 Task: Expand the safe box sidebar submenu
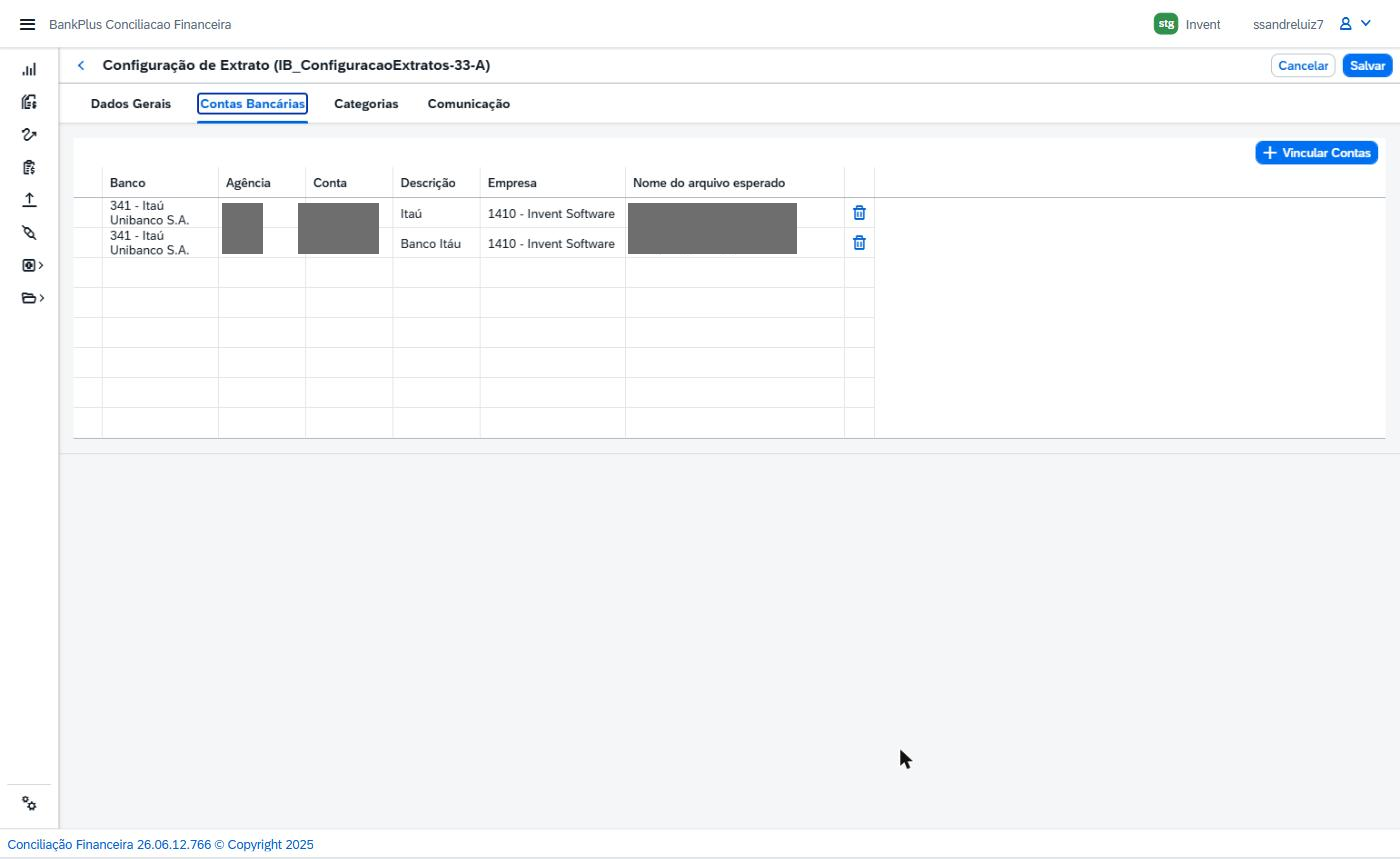[32, 265]
